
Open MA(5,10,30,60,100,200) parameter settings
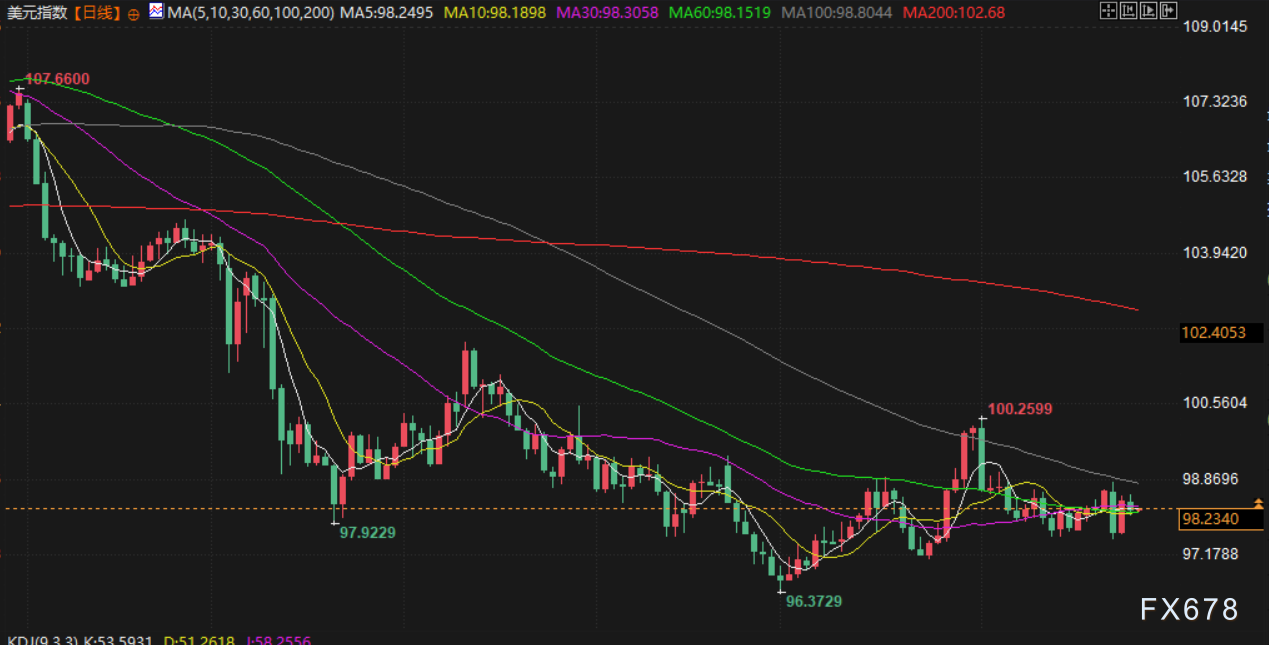tap(250, 13)
